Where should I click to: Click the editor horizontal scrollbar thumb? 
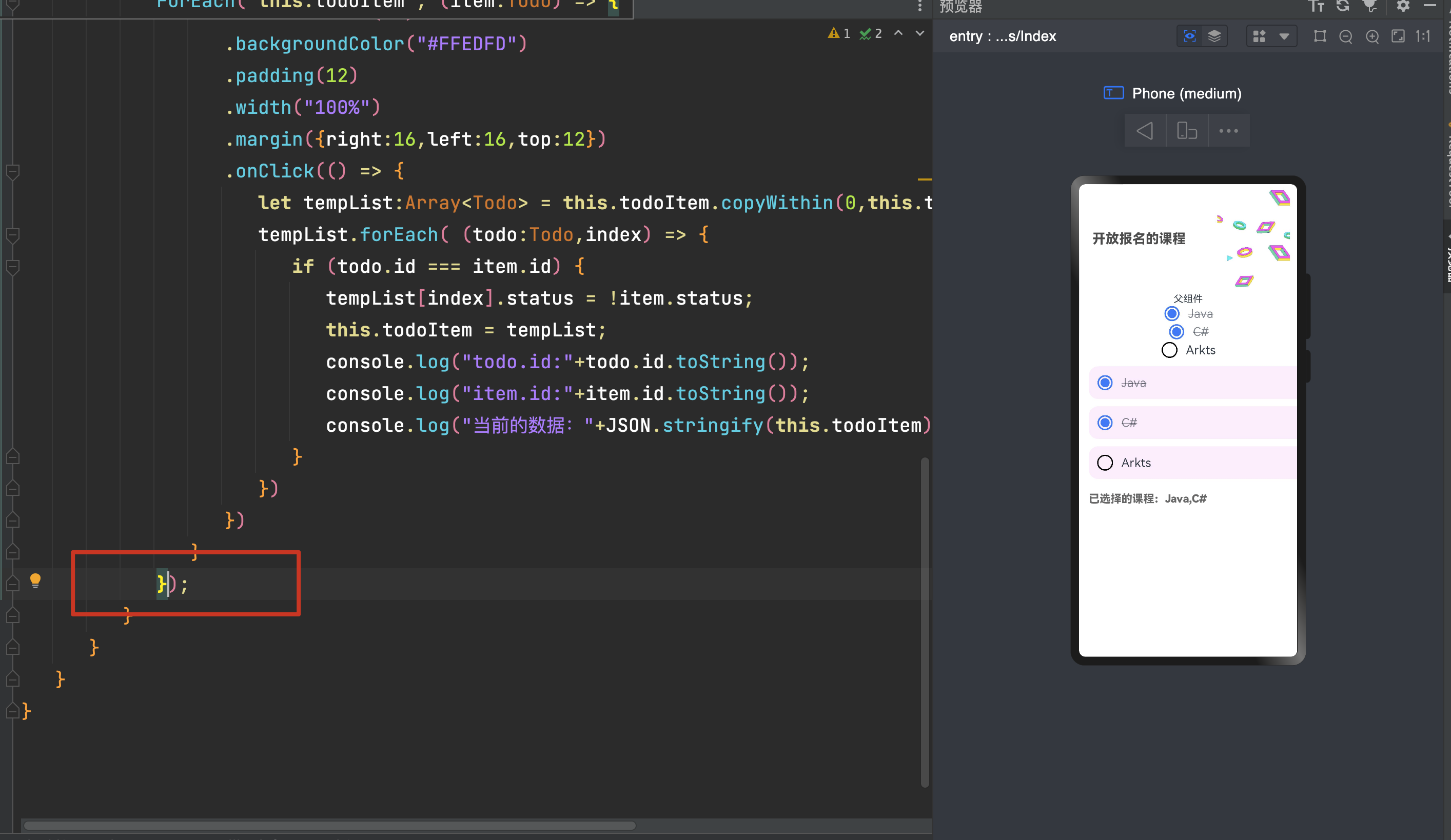click(x=329, y=826)
